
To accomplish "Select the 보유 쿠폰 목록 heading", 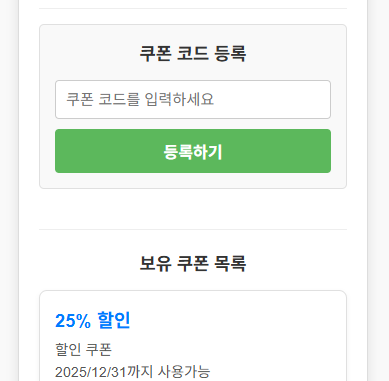I will click(193, 263).
